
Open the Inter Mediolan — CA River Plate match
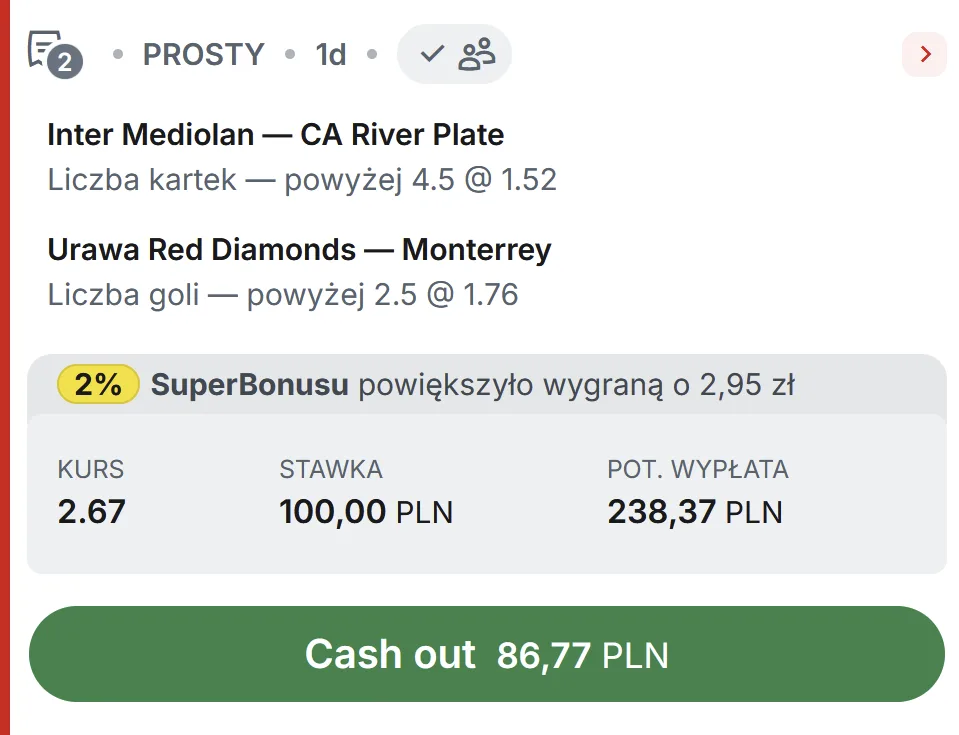[x=276, y=135]
